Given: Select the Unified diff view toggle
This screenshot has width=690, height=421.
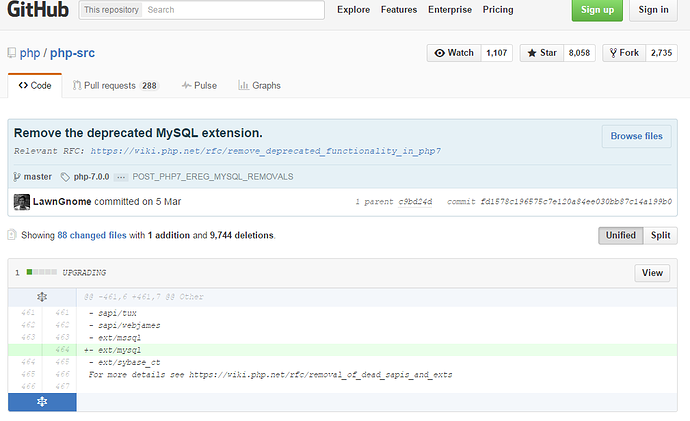Looking at the screenshot, I should pos(620,235).
